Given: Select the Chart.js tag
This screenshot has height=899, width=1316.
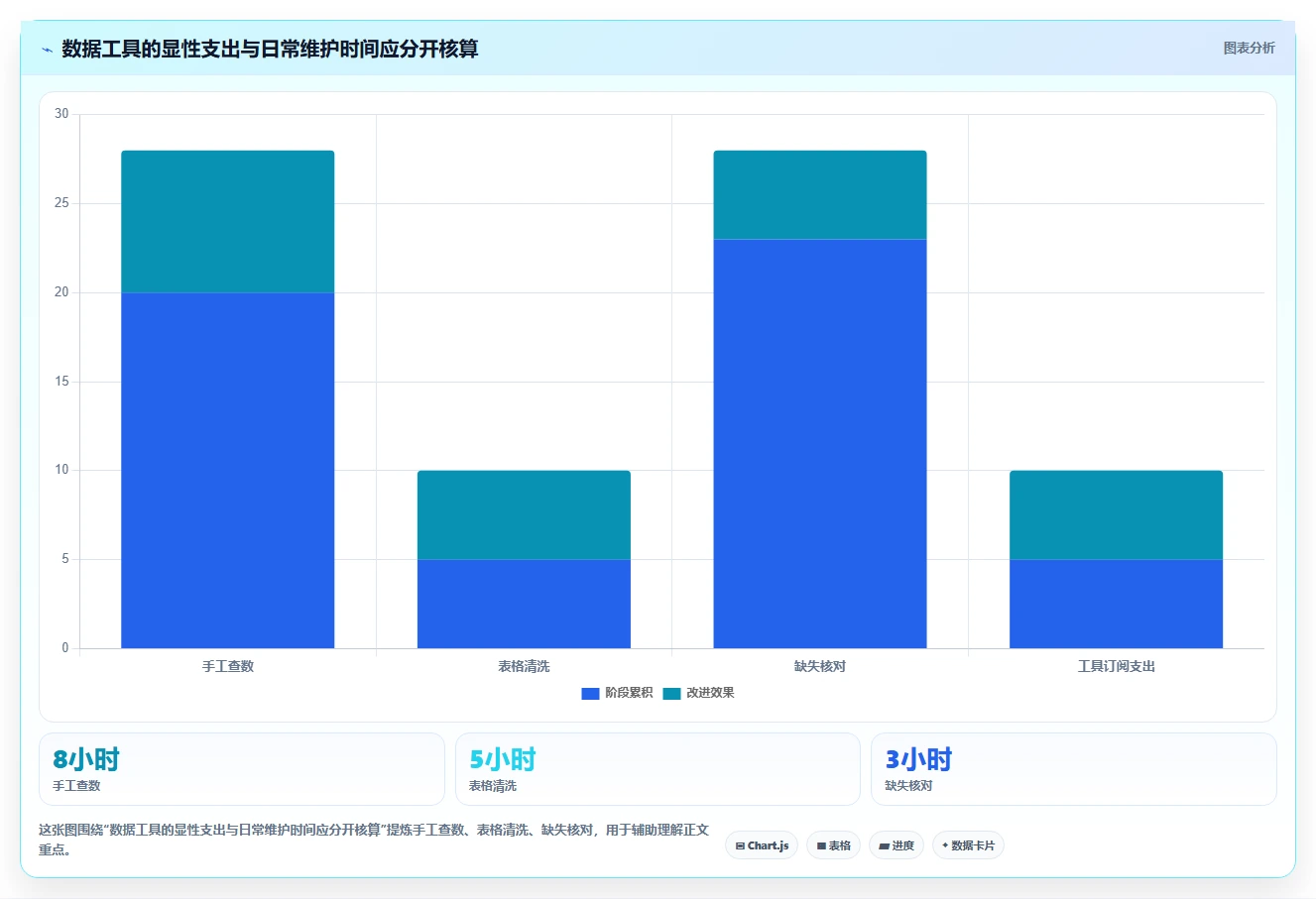Looking at the screenshot, I should pos(762,845).
